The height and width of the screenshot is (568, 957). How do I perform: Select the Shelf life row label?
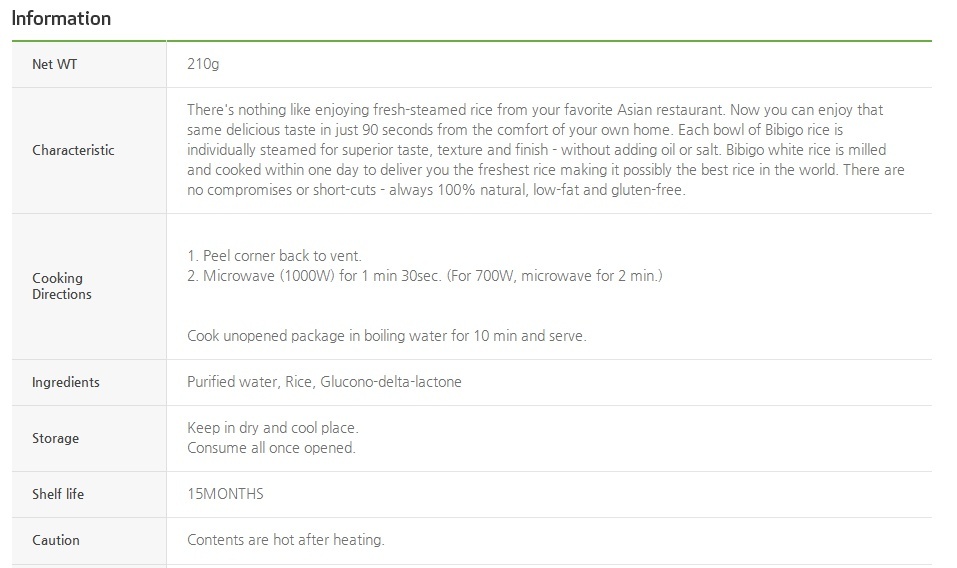coord(60,494)
